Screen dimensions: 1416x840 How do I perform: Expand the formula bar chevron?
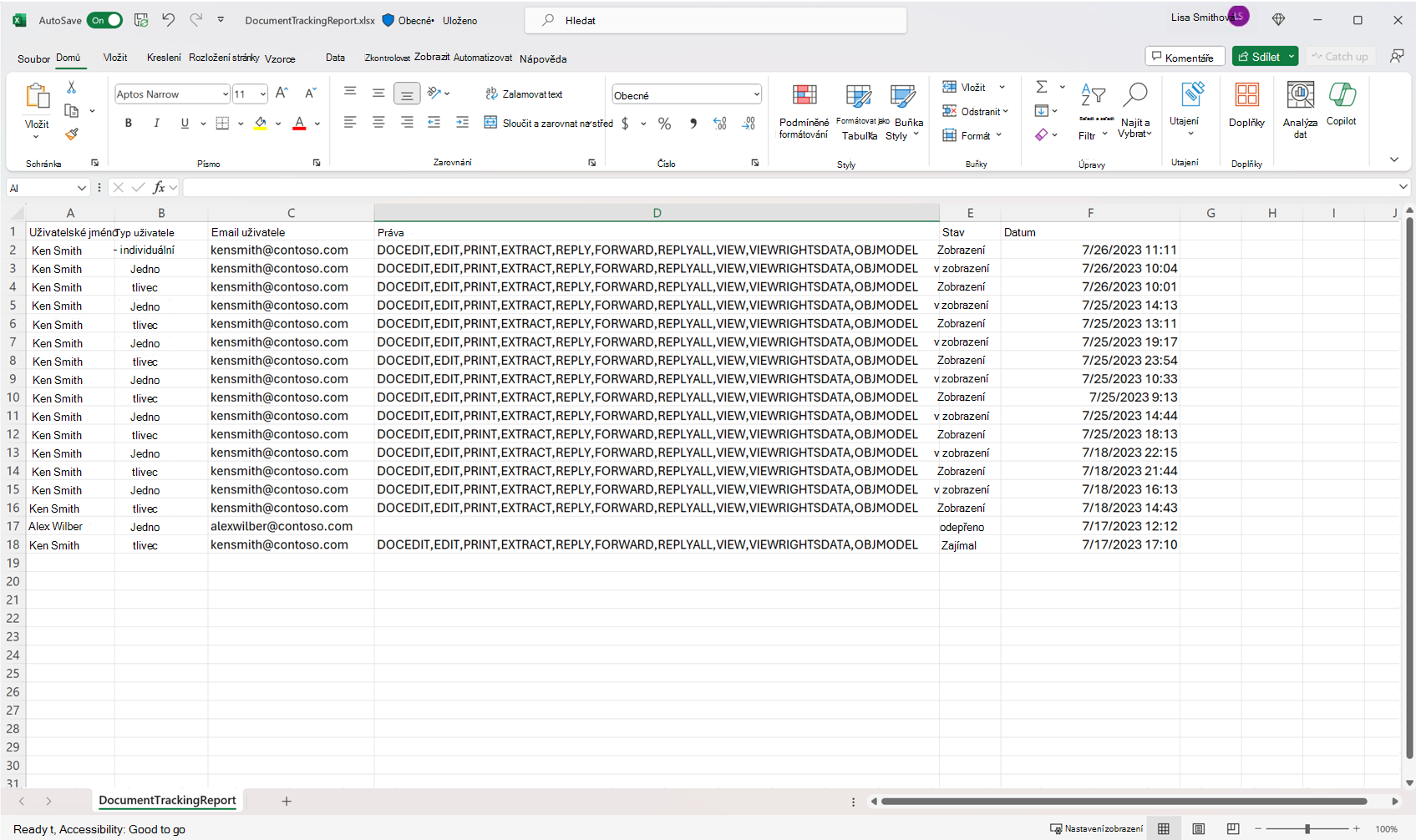pos(1403,187)
